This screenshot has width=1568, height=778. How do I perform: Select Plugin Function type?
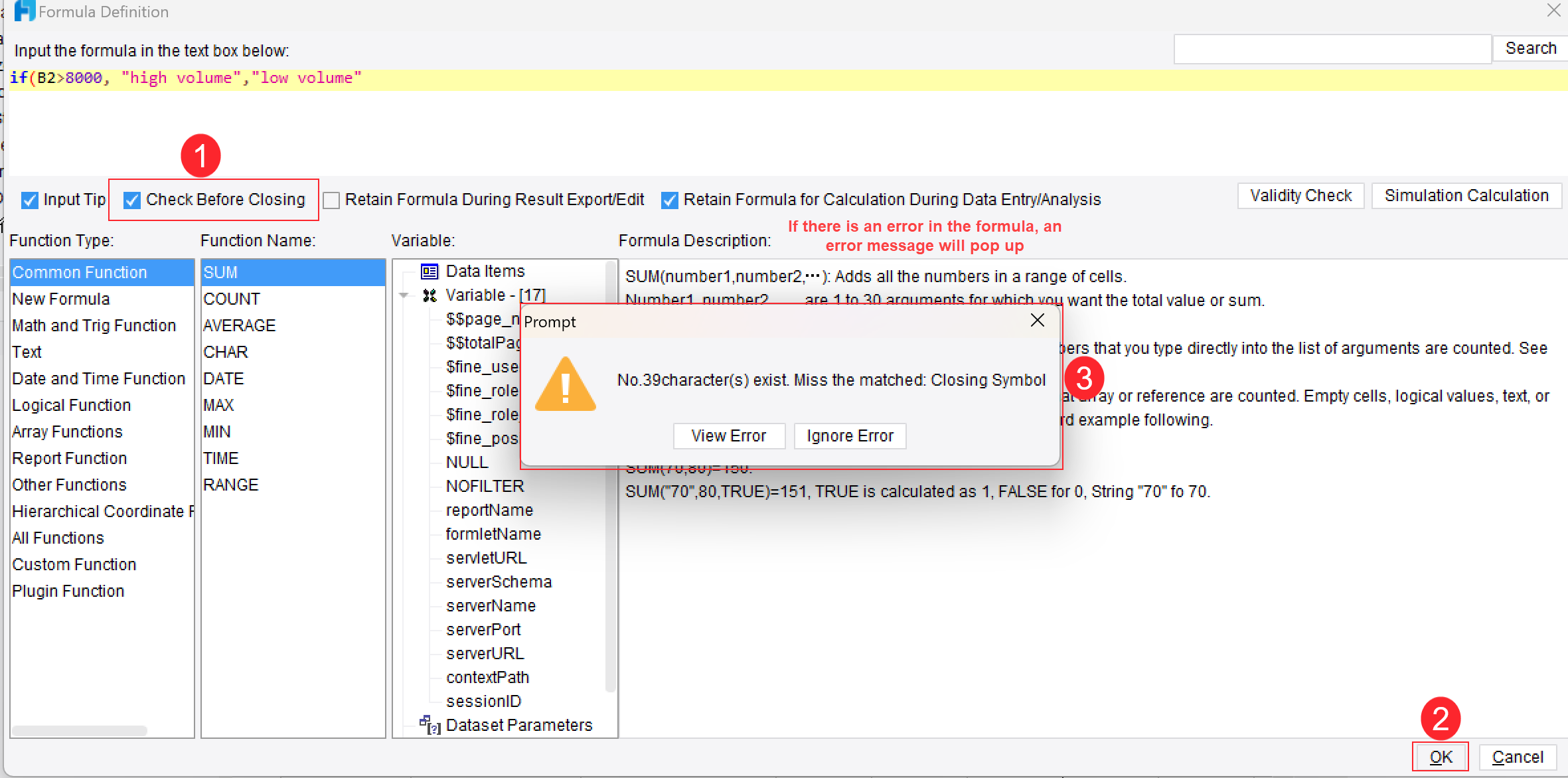(x=102, y=591)
